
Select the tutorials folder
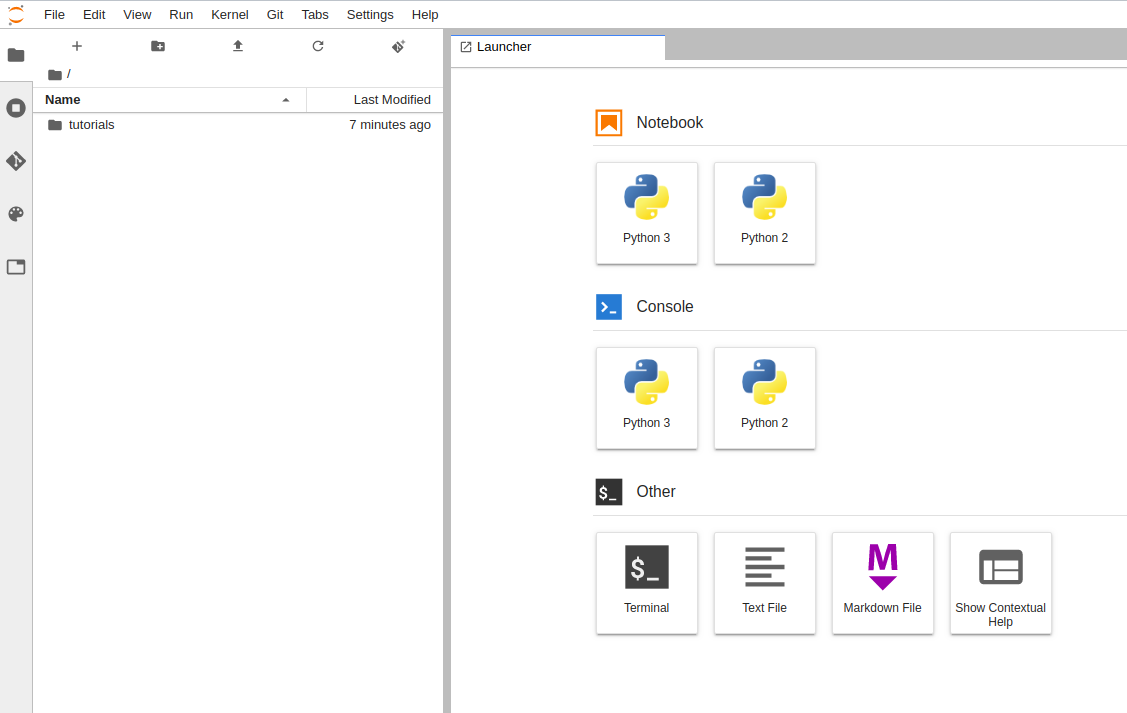(238, 125)
